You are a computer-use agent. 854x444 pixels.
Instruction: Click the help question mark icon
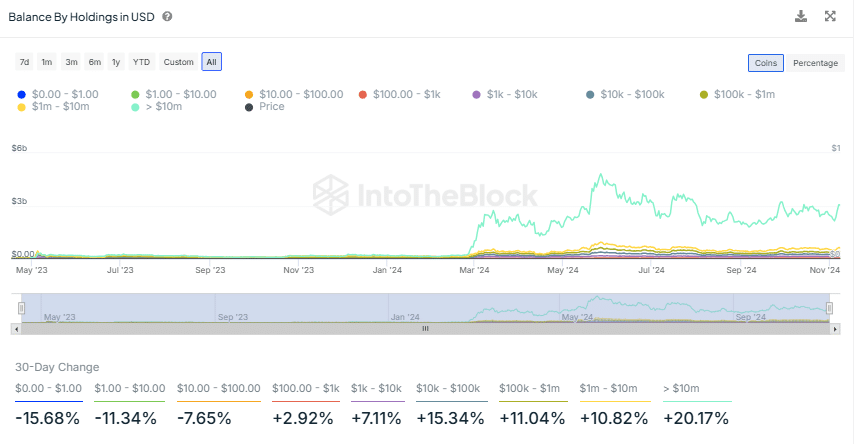coord(167,17)
